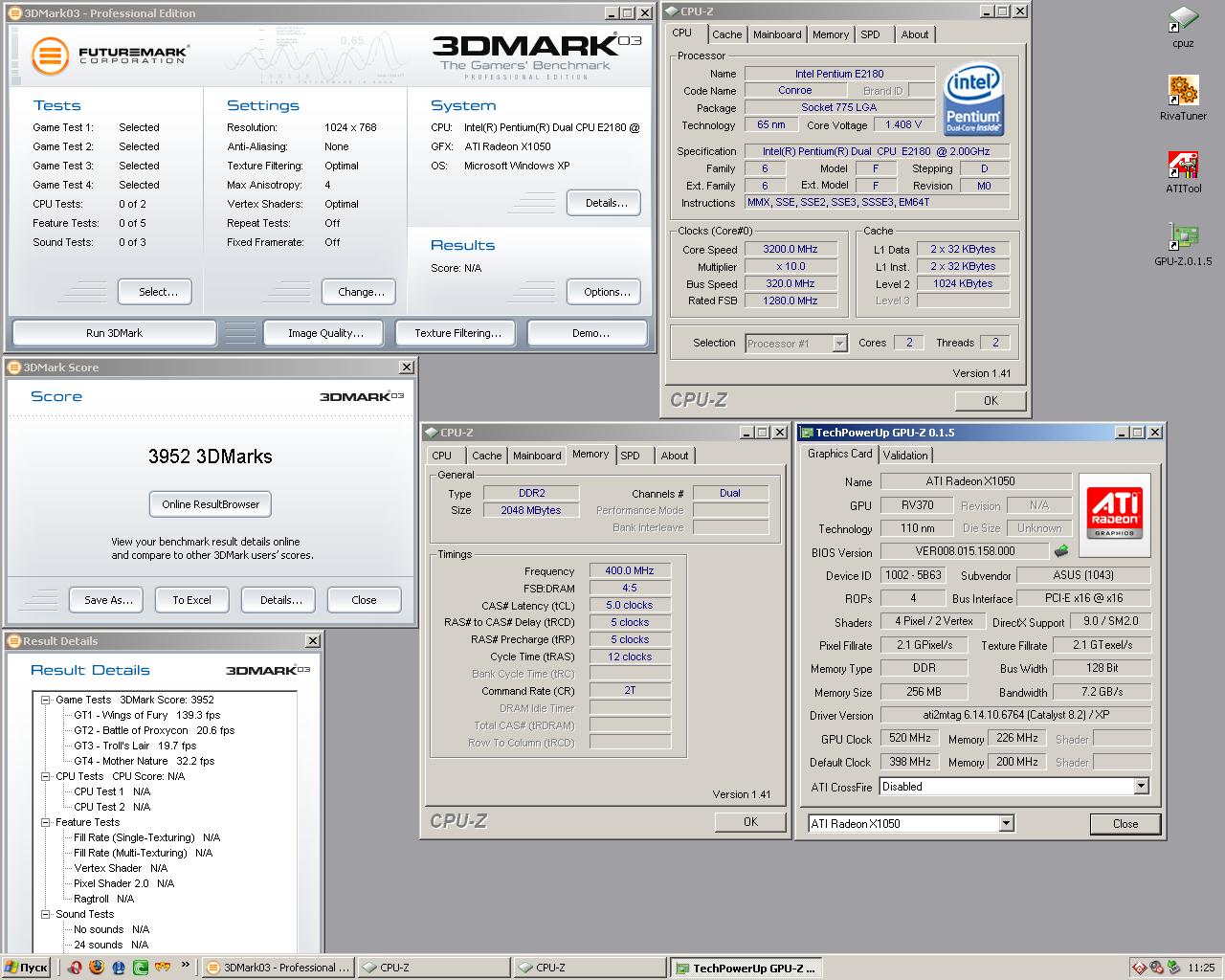Click the Close button in GPU-Z
Image resolution: width=1225 pixels, height=980 pixels.
[1125, 824]
